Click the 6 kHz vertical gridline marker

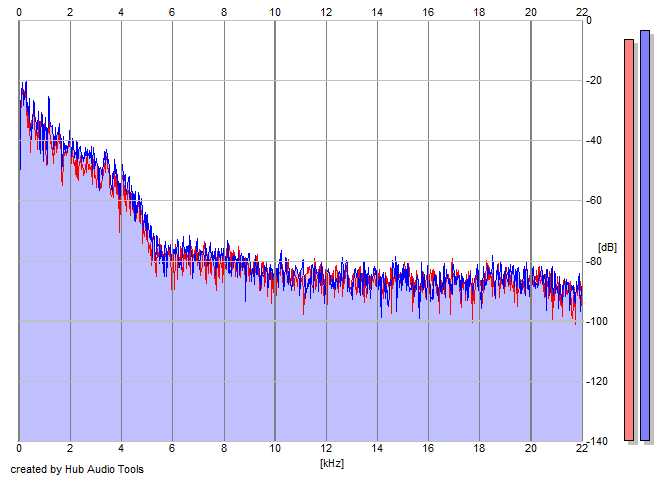click(172, 231)
